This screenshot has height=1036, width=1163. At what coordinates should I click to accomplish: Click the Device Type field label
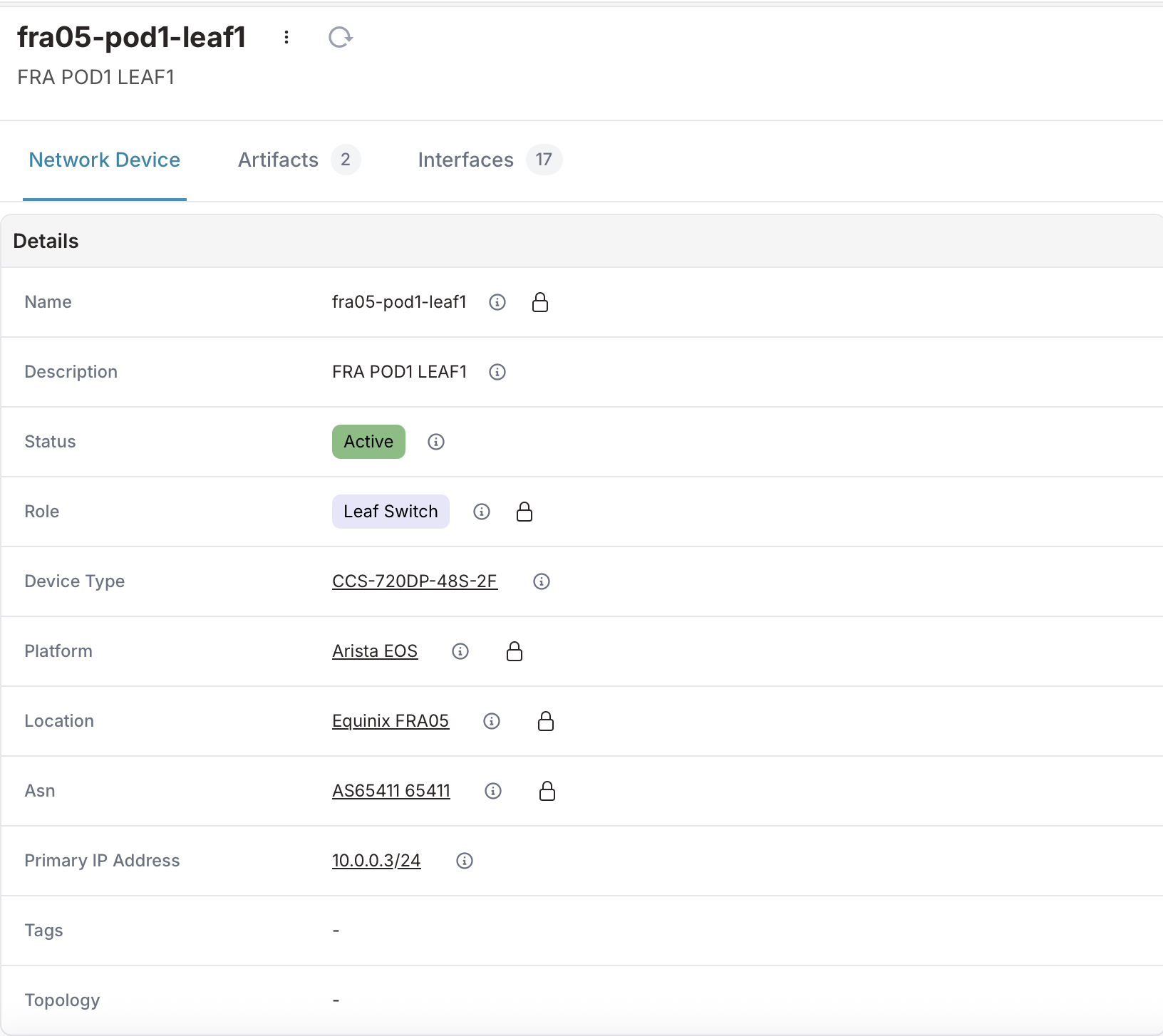tap(75, 581)
